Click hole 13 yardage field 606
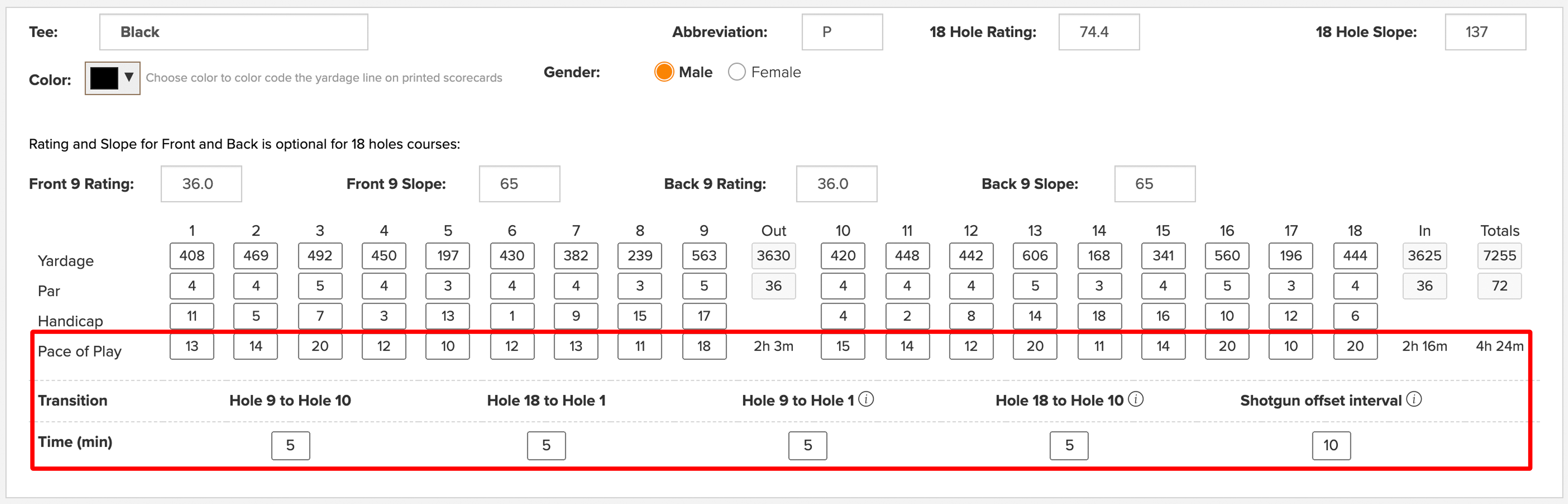 point(1035,256)
